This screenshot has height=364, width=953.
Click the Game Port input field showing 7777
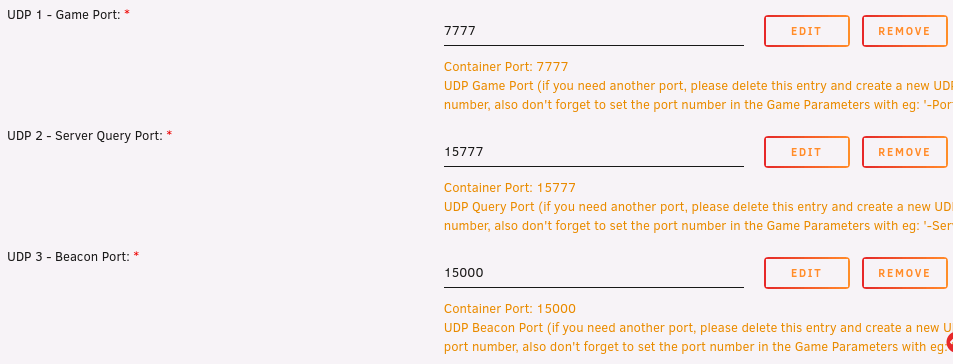593,31
